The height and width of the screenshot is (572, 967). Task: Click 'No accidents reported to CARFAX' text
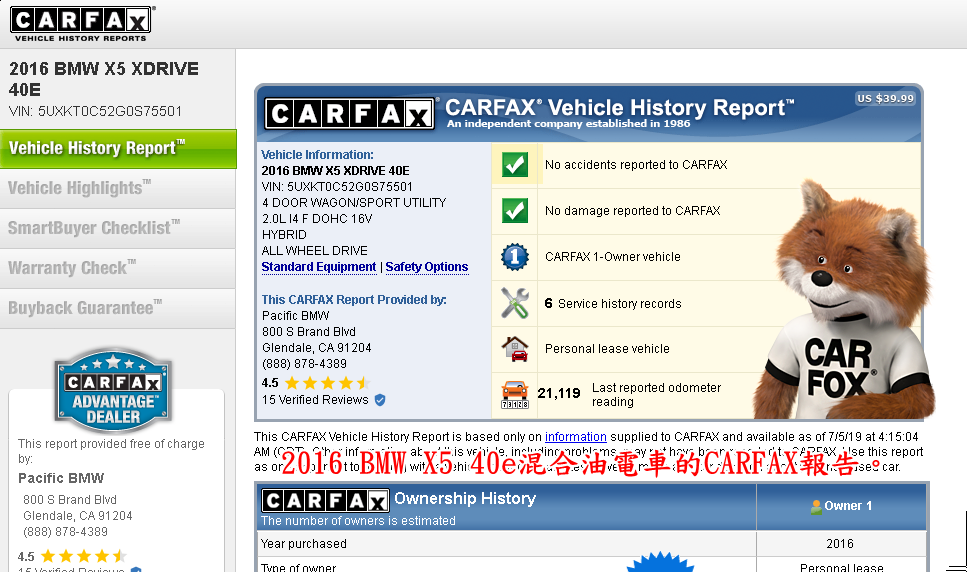[x=636, y=165]
